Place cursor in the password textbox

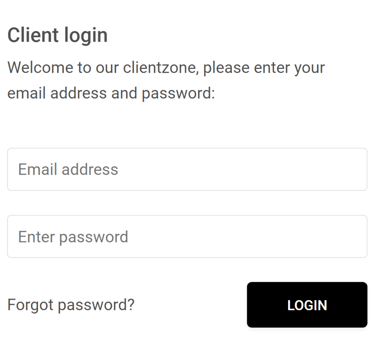click(187, 236)
